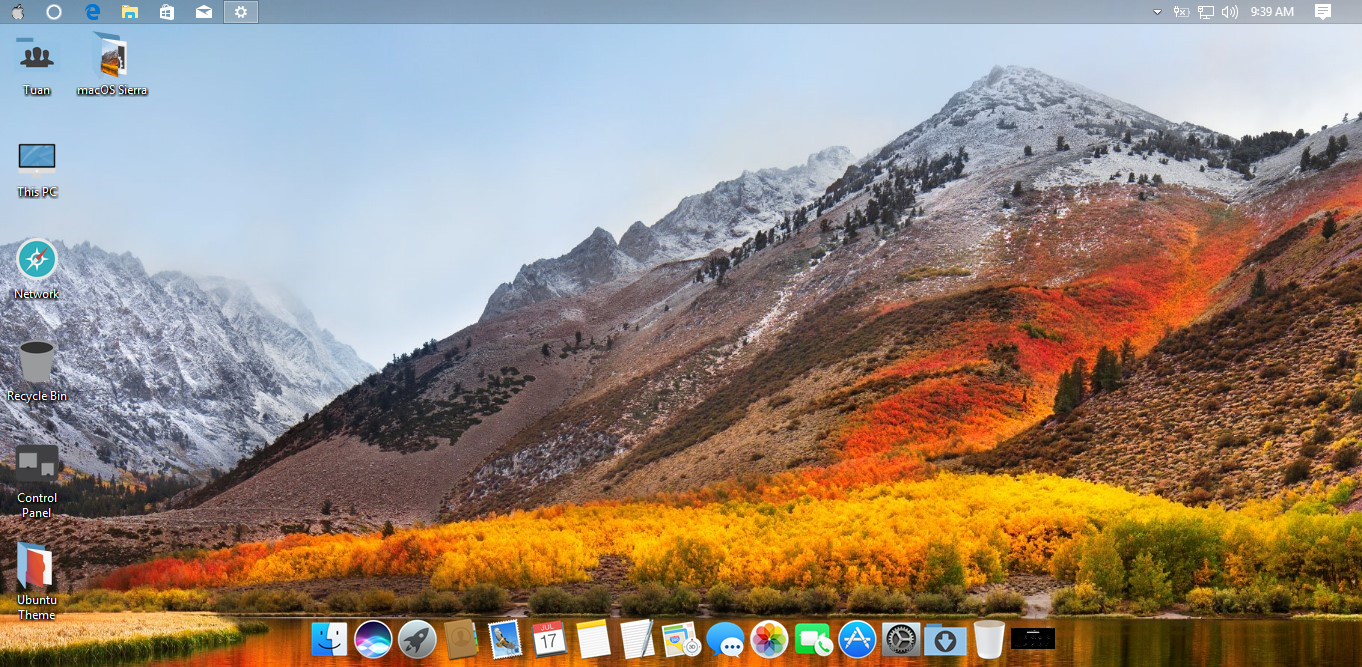Open the Mail stamp icon in dock

[505, 639]
